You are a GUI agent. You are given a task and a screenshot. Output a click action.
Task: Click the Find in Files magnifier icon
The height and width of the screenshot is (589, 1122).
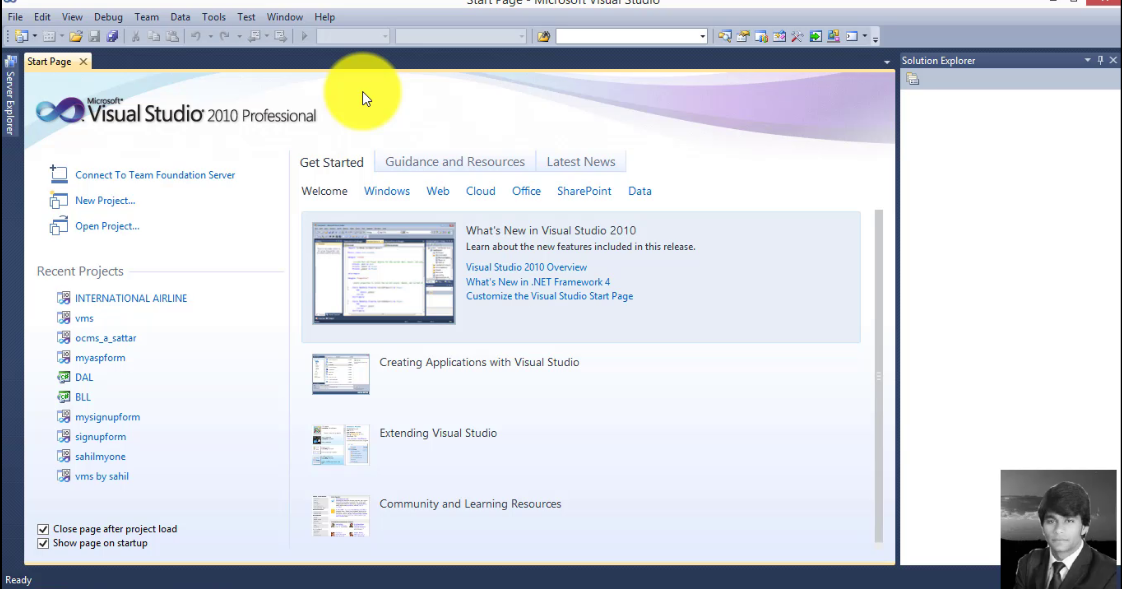click(725, 36)
